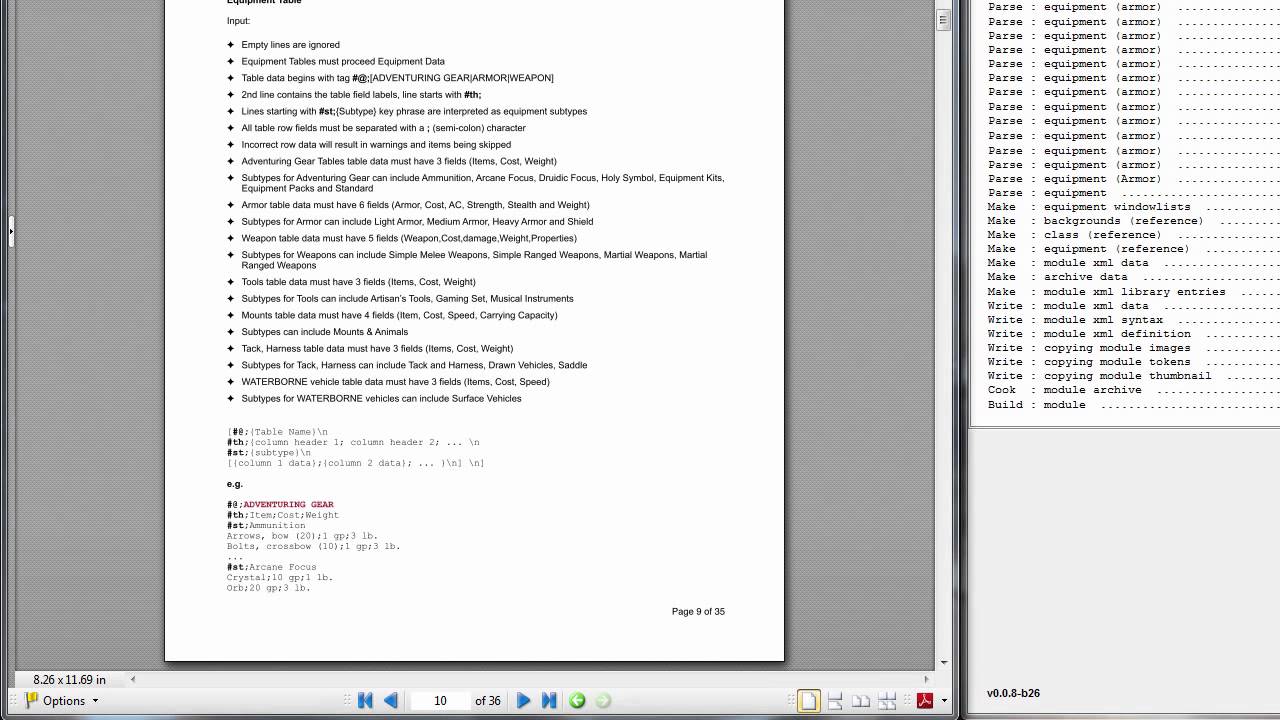Click 'Equipment Tables must proceed Equipment Data' bullet

click(343, 61)
